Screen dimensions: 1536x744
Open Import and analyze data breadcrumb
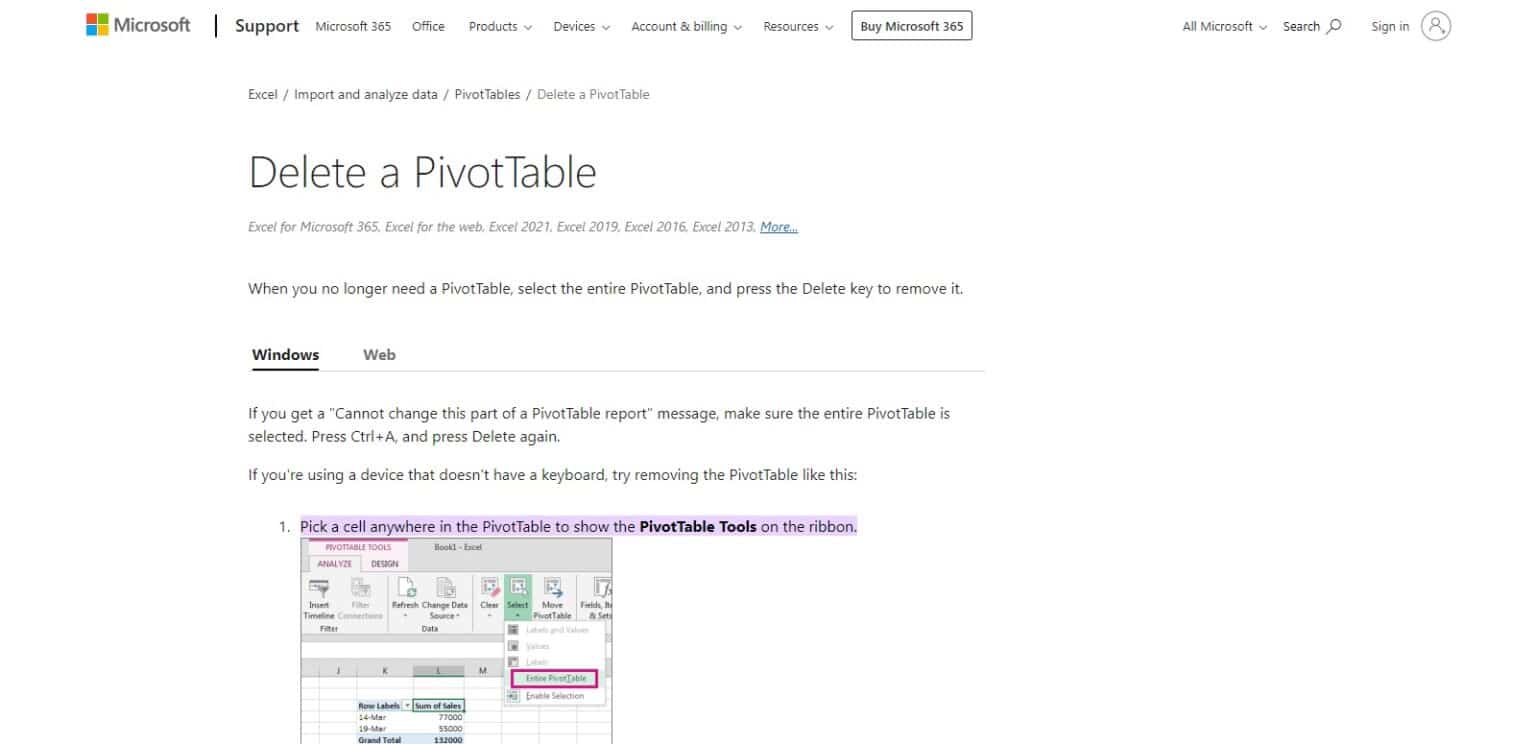(x=365, y=95)
